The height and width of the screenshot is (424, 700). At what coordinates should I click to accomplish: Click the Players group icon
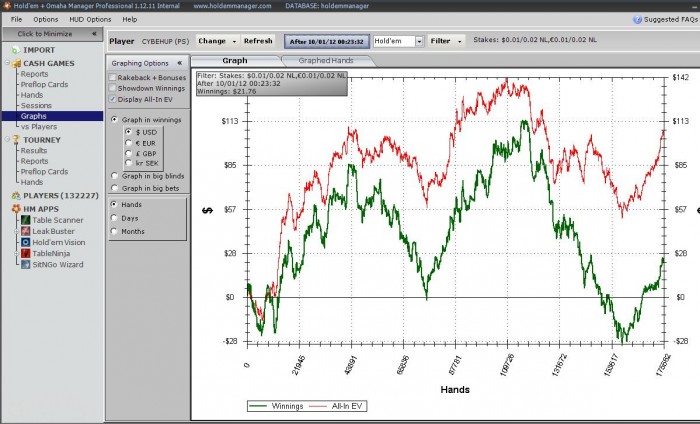[16, 195]
